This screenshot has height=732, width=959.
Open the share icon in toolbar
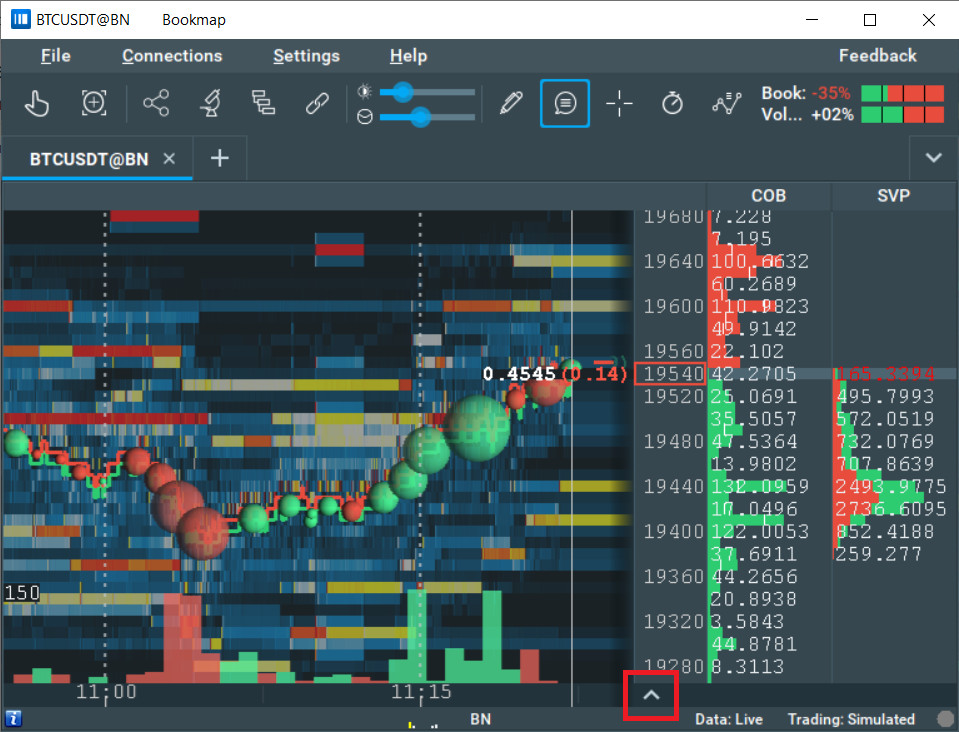[156, 103]
